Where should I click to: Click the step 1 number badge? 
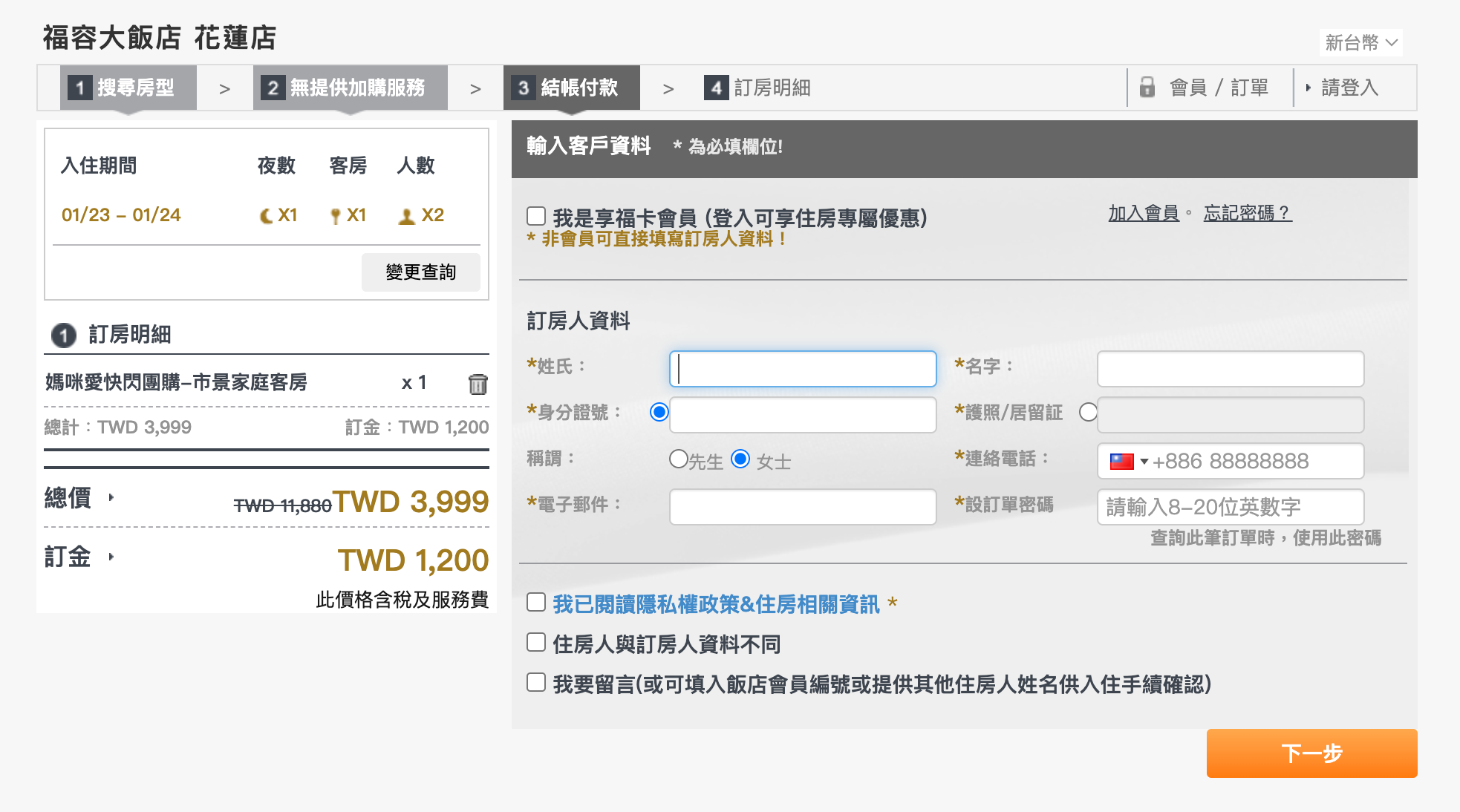pyautogui.click(x=80, y=88)
